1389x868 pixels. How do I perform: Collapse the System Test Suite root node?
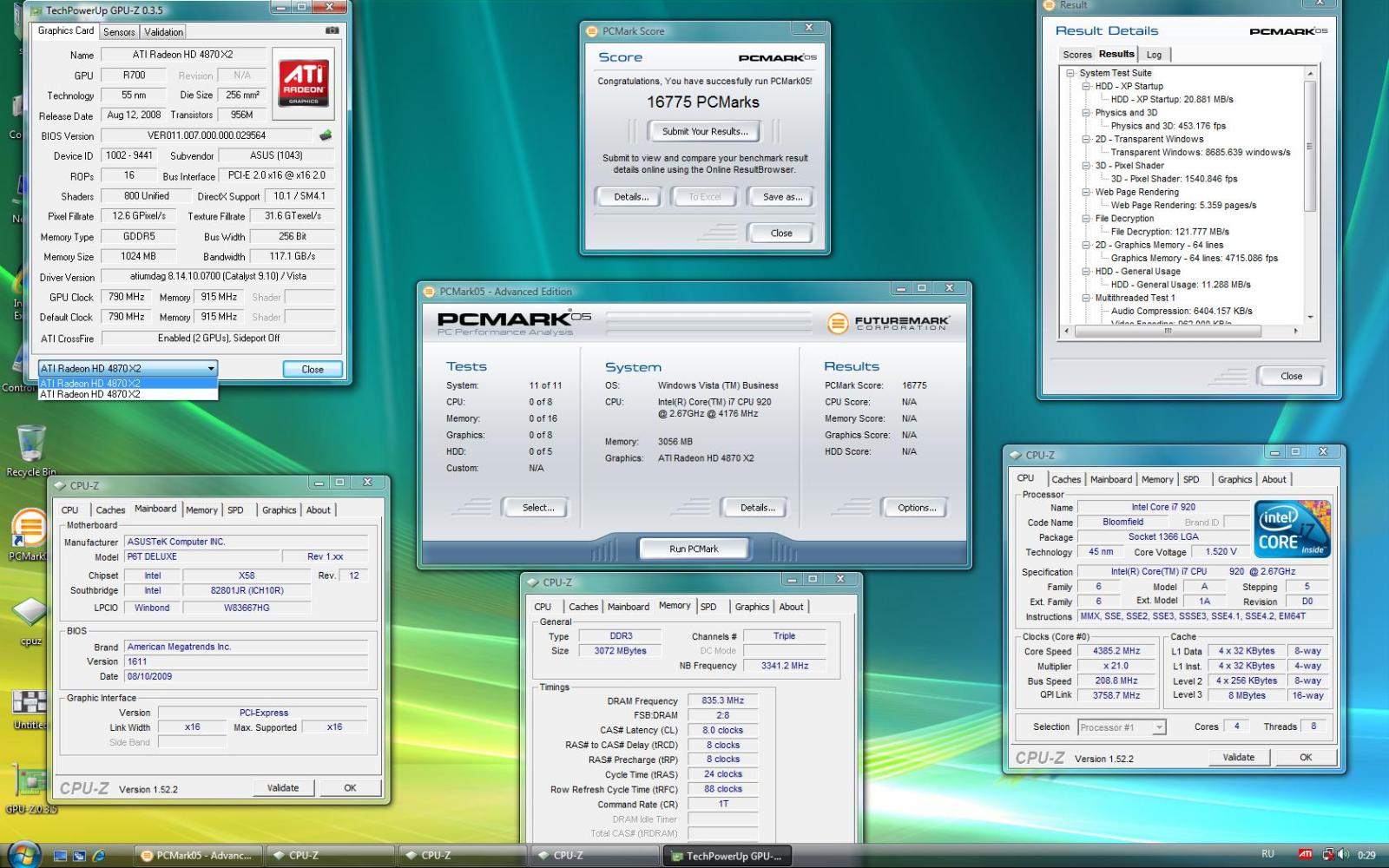click(1070, 73)
